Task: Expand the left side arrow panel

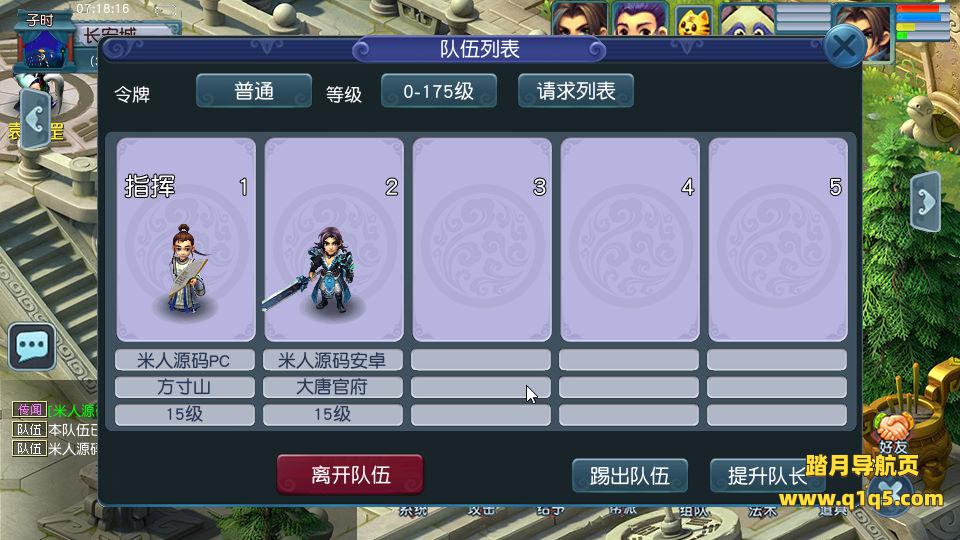Action: click(36, 119)
